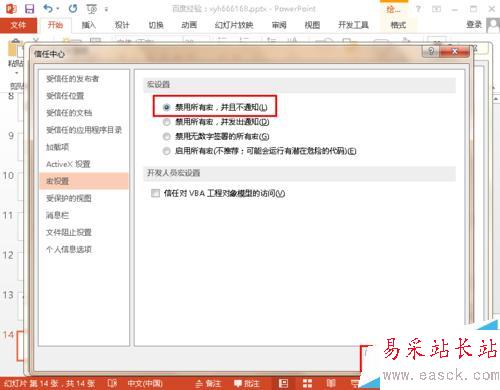500x390 pixels.
Task: Select 文件阻止设置 category
Action: pyautogui.click(x=69, y=232)
